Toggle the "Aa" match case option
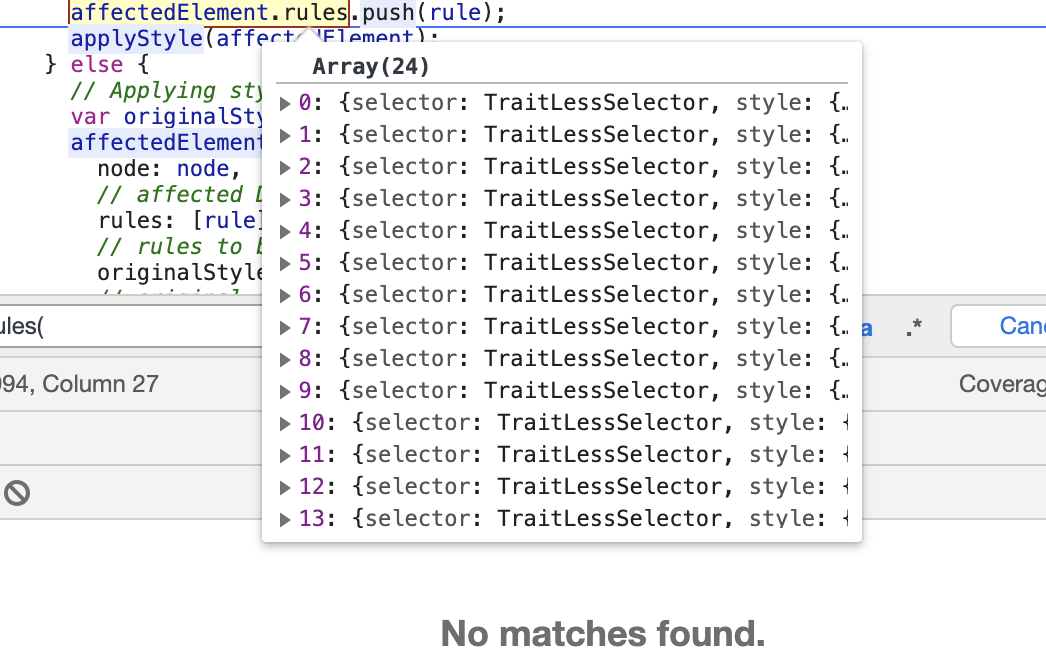 [869, 325]
